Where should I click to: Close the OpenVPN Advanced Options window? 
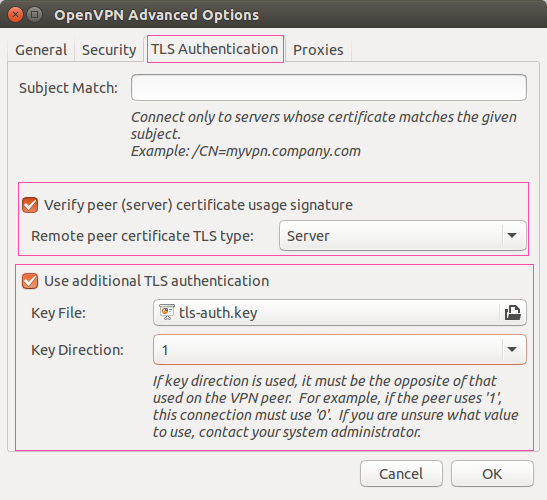click(x=15, y=15)
